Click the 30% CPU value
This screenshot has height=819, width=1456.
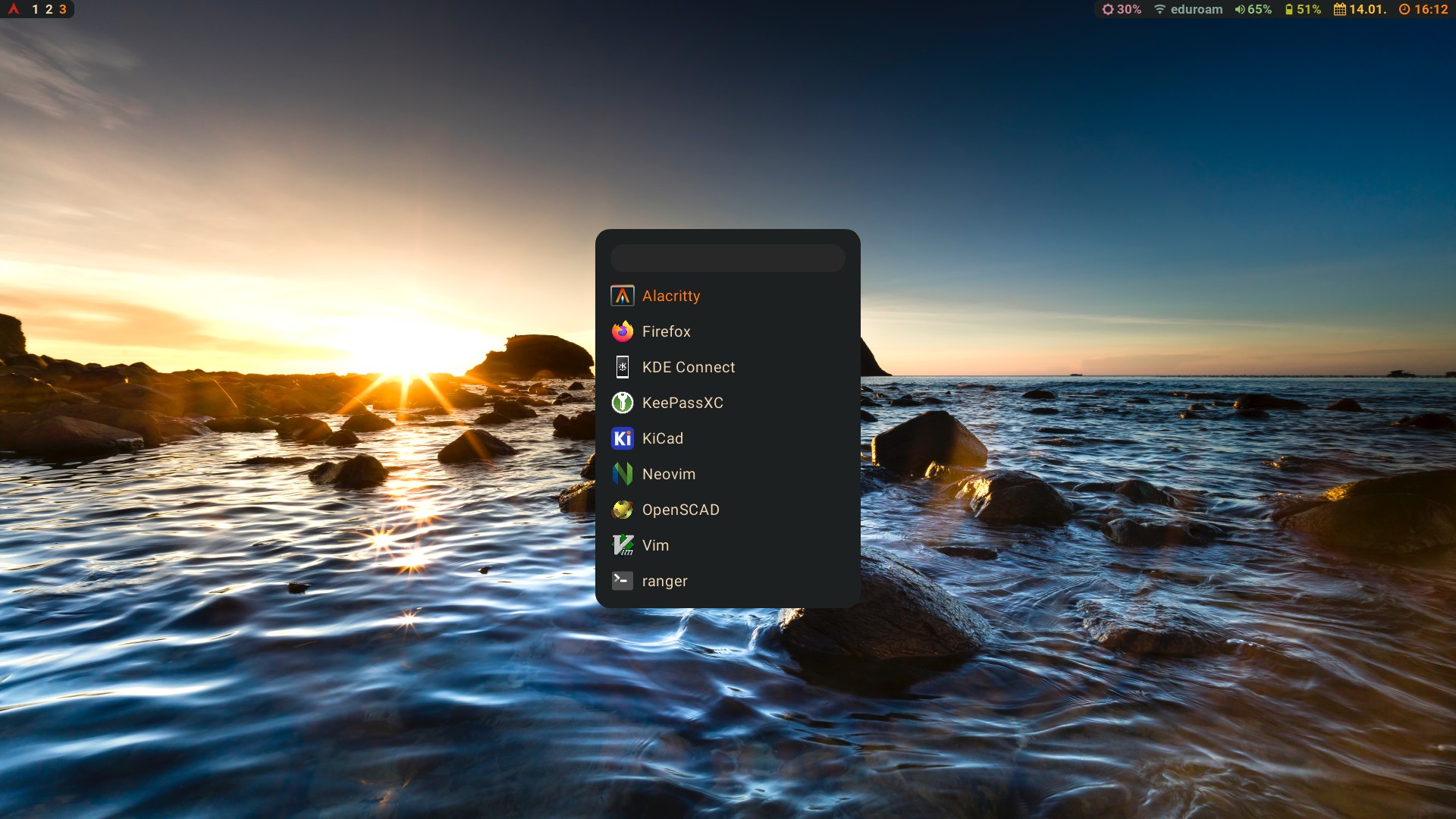(1128, 9)
